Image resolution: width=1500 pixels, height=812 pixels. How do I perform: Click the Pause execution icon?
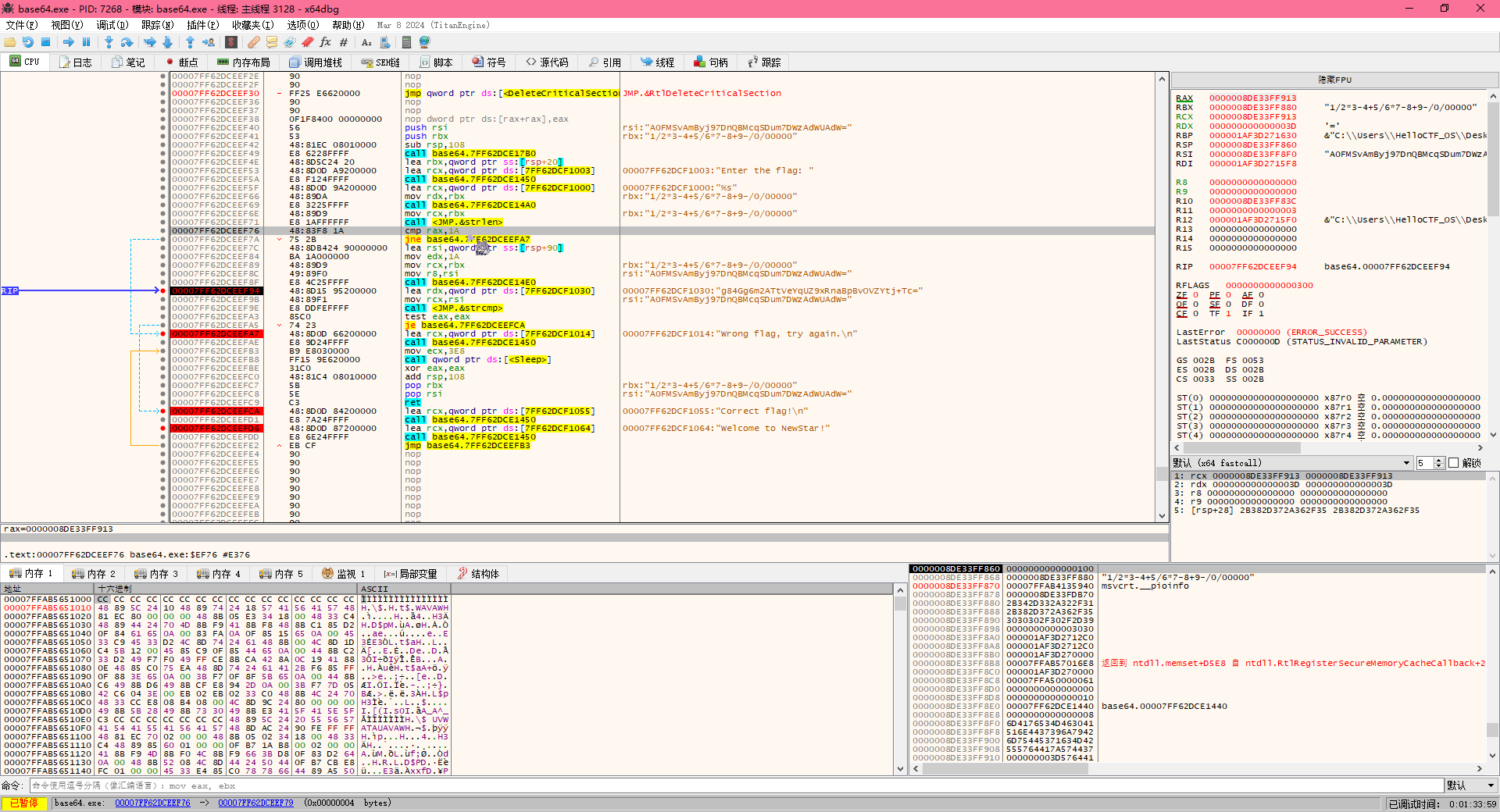pyautogui.click(x=86, y=42)
